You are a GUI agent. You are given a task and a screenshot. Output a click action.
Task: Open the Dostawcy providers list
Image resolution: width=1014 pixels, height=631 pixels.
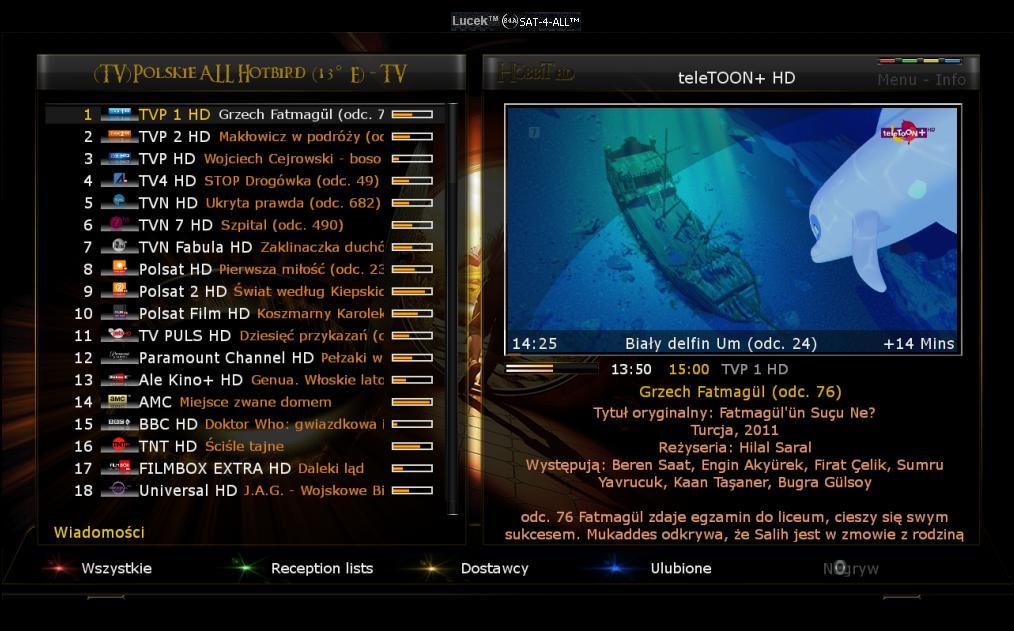(494, 568)
